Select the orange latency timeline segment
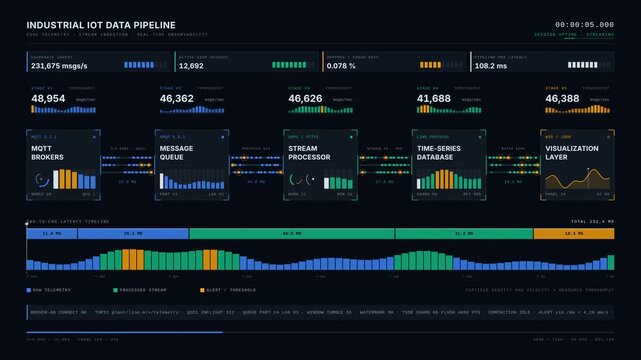The width and height of the screenshot is (641, 360). pos(574,233)
